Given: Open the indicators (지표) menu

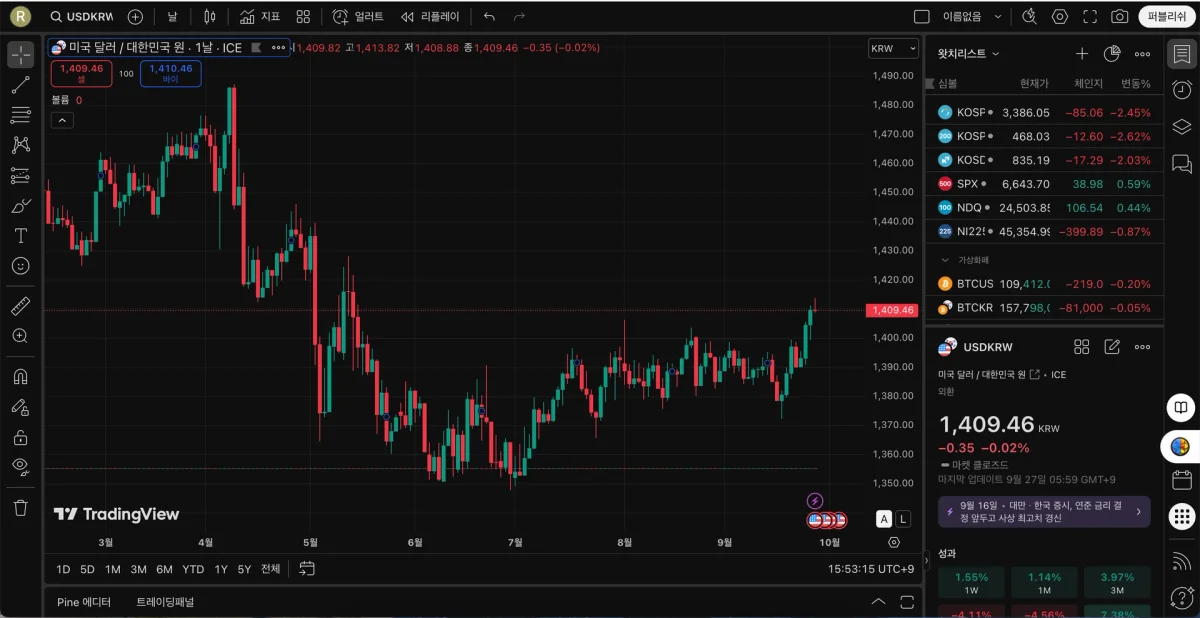Looking at the screenshot, I should pos(260,17).
